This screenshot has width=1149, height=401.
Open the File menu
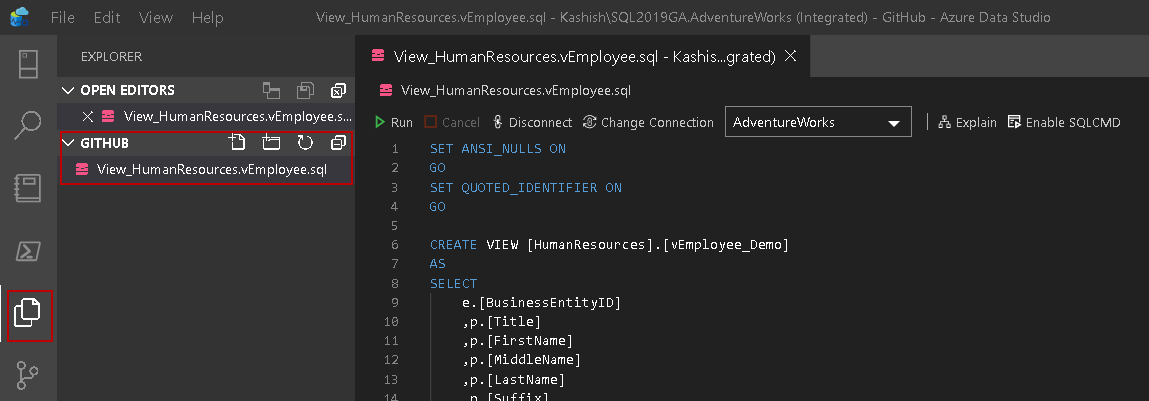point(62,18)
